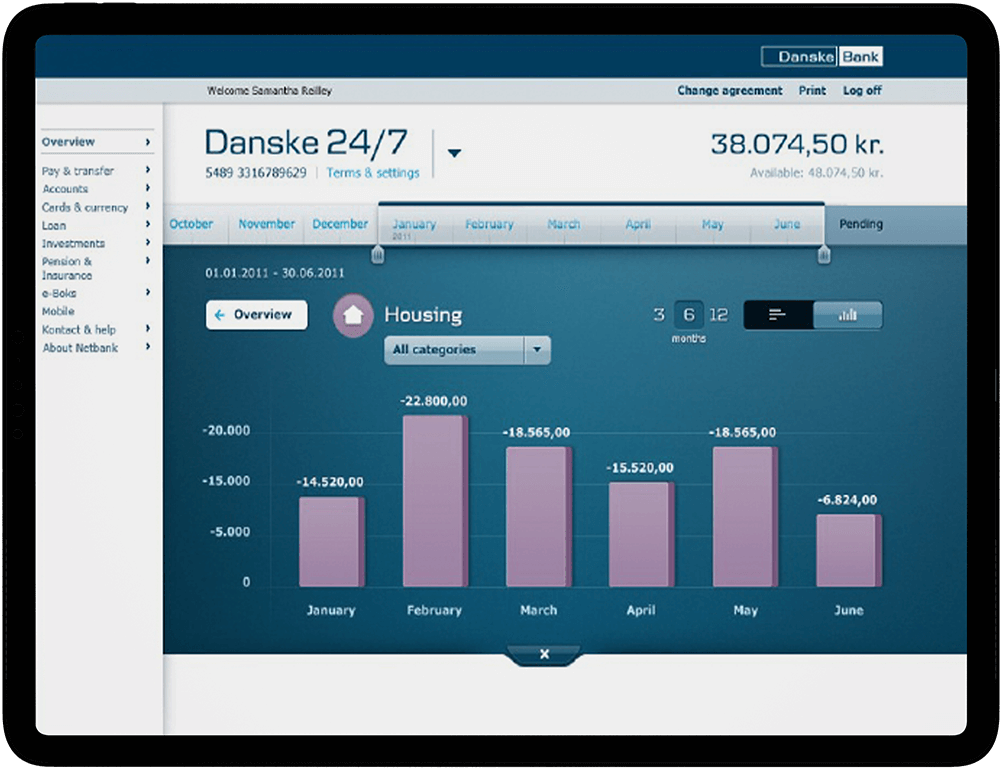The image size is (1000, 768).
Task: Select the Housing category house icon
Action: coord(352,315)
